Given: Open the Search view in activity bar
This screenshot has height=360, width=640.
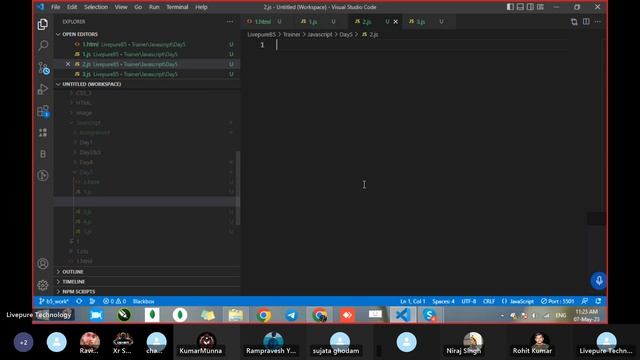Looking at the screenshot, I should [x=43, y=45].
